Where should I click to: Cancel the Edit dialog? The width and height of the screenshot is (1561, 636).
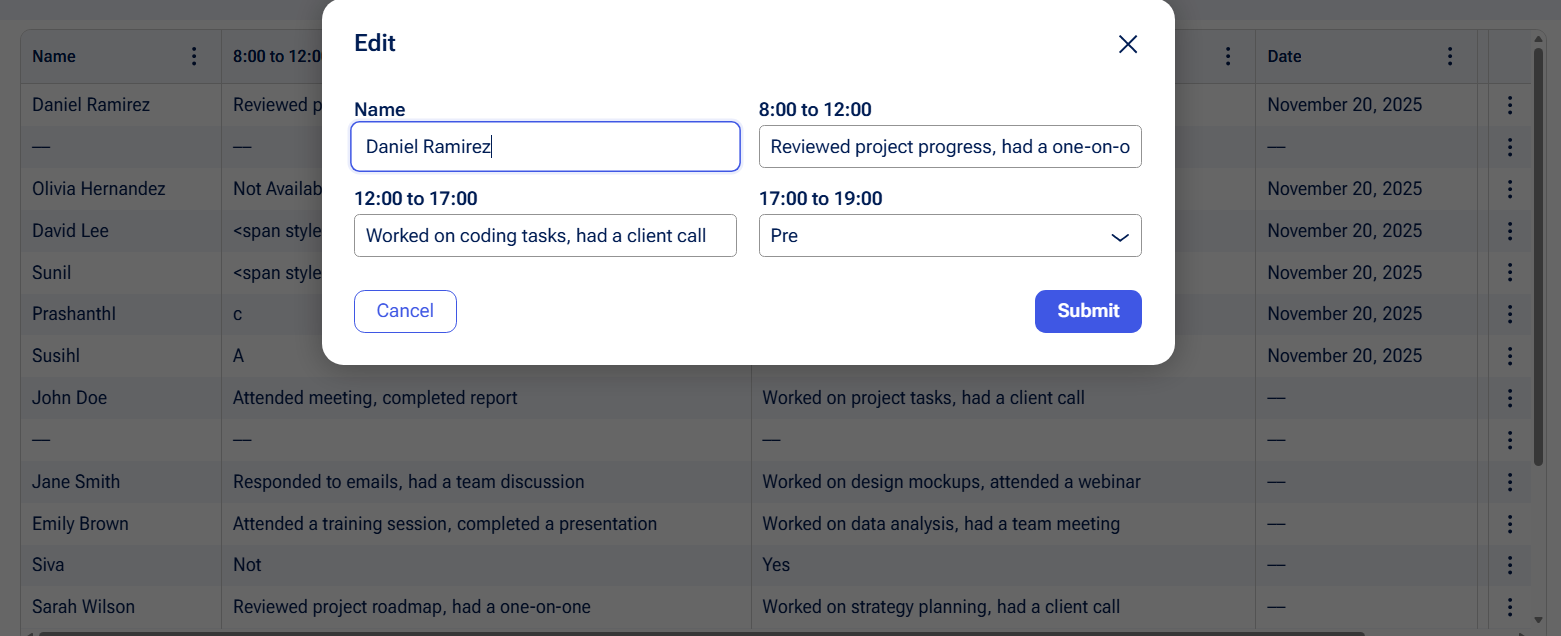click(405, 311)
